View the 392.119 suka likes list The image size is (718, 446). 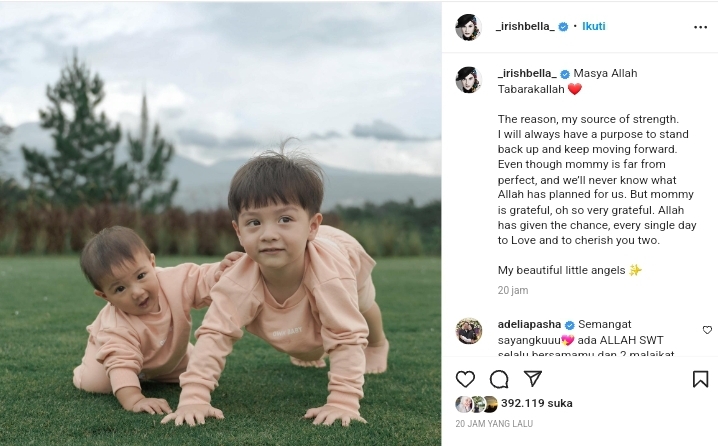536,403
